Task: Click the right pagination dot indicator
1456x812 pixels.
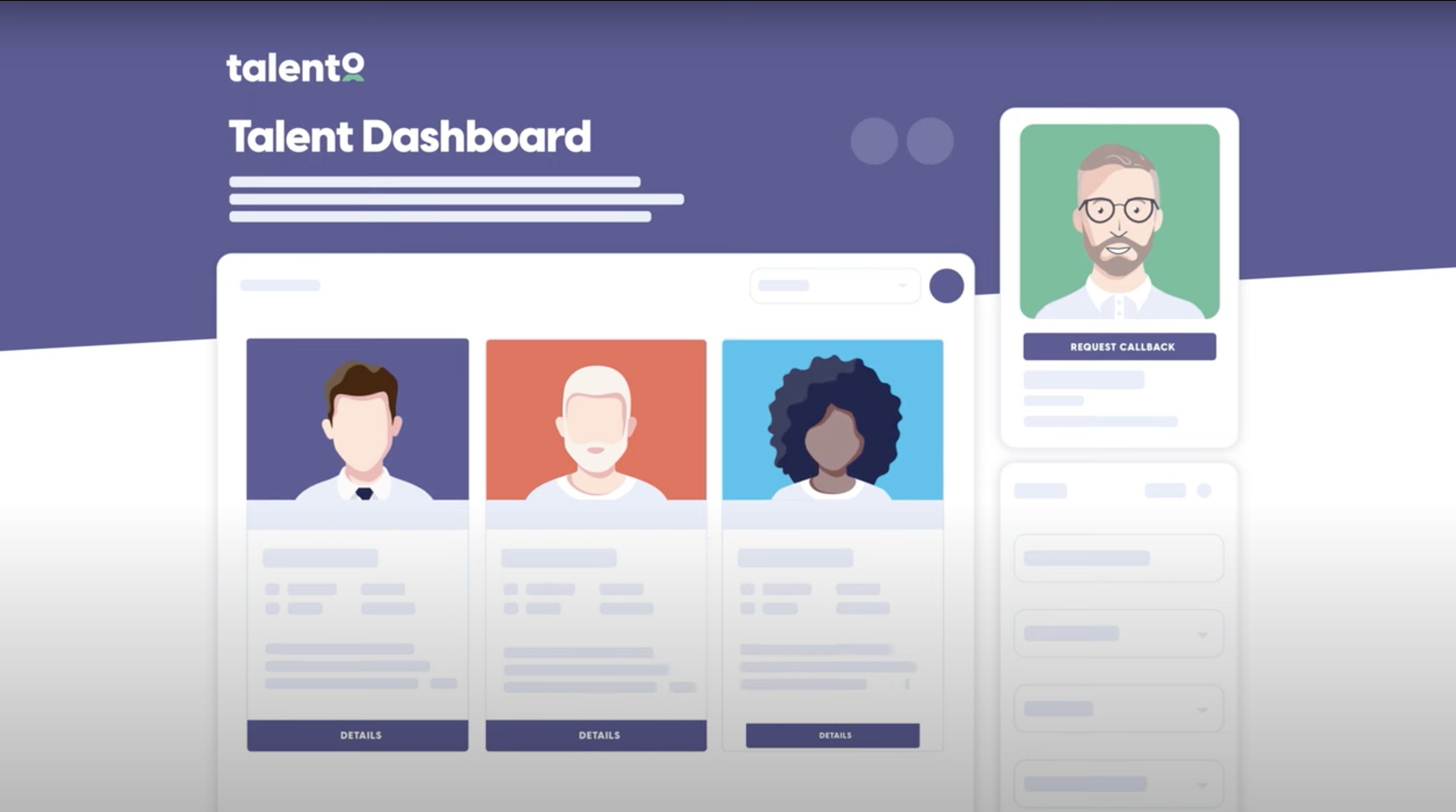Action: pyautogui.click(x=930, y=141)
